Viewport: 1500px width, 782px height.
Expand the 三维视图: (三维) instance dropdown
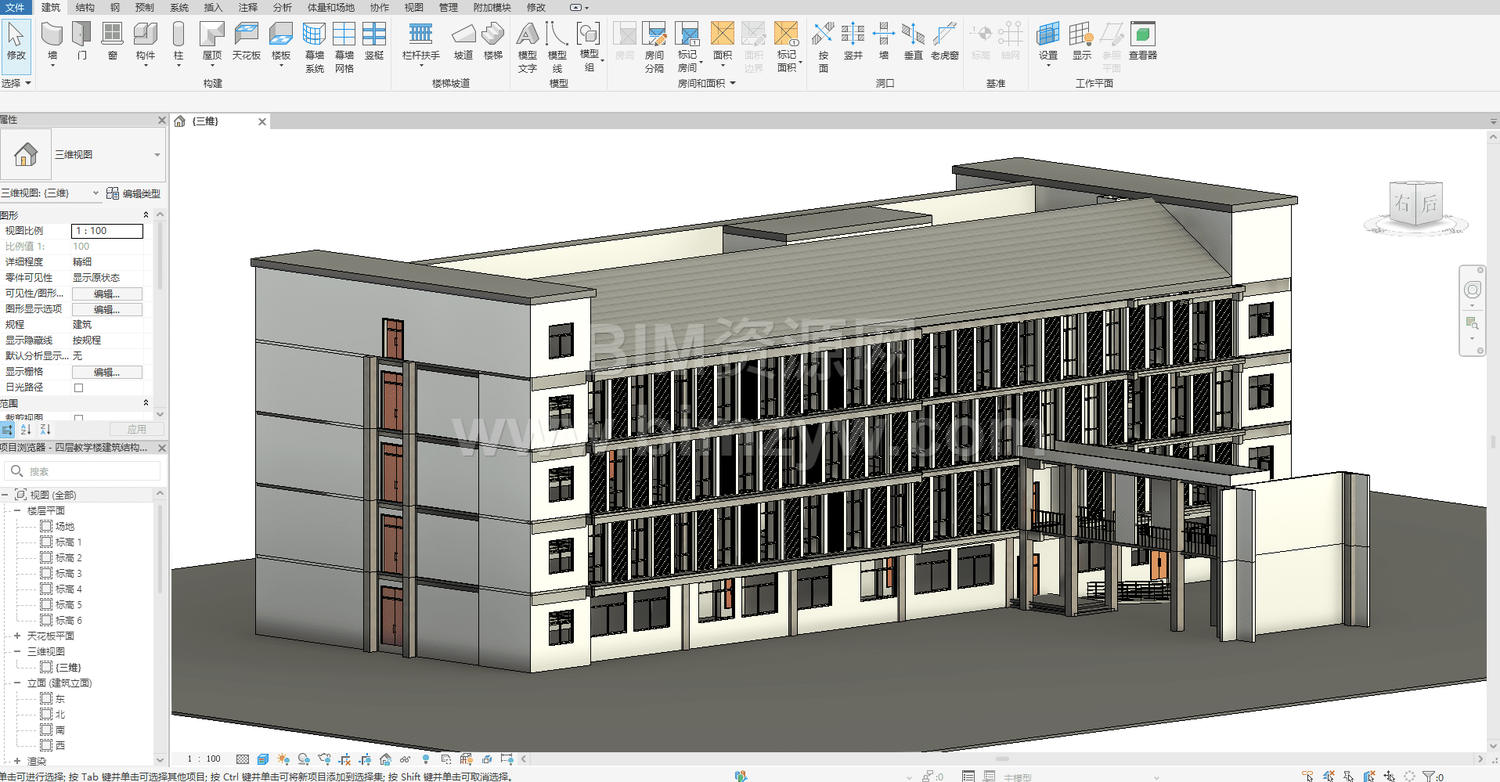[96, 193]
